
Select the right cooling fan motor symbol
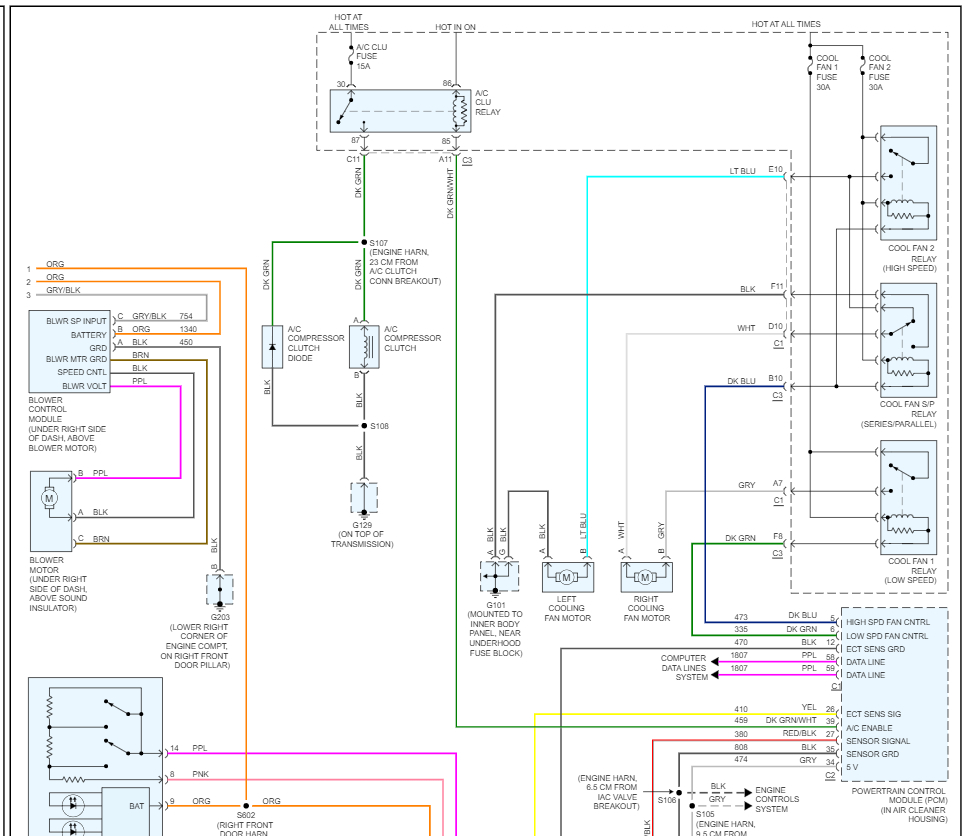pos(647,577)
